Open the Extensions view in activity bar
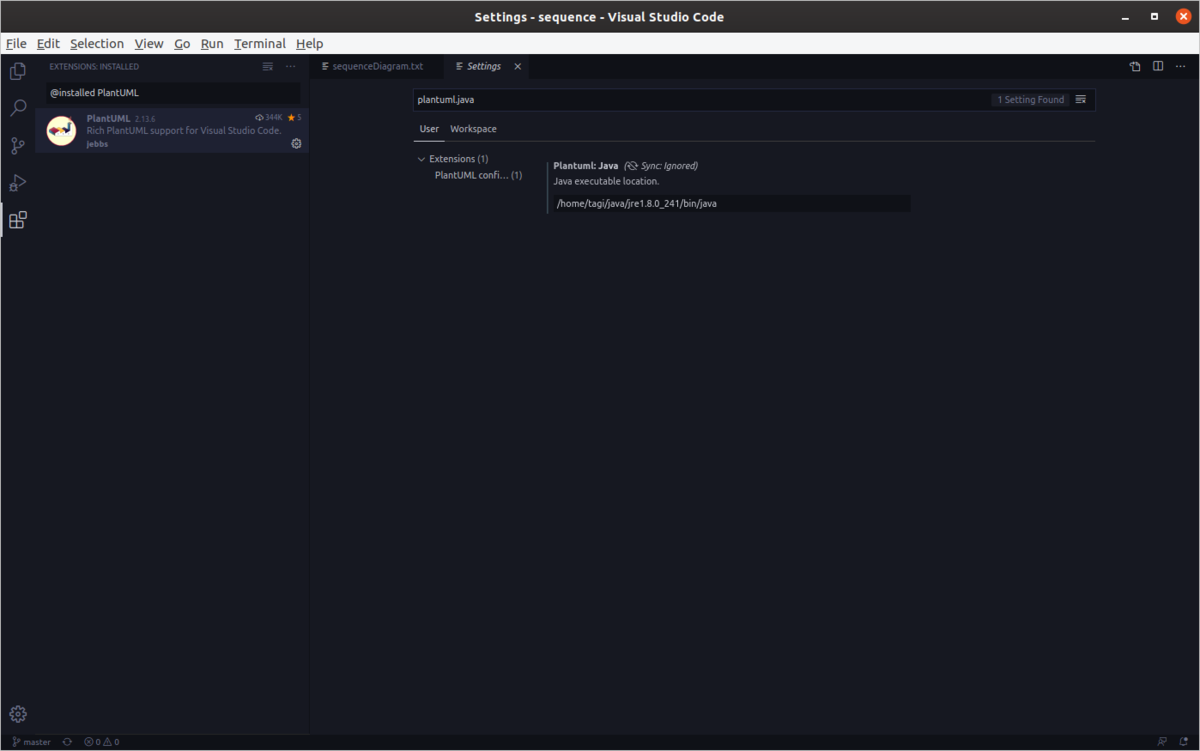 (x=18, y=220)
